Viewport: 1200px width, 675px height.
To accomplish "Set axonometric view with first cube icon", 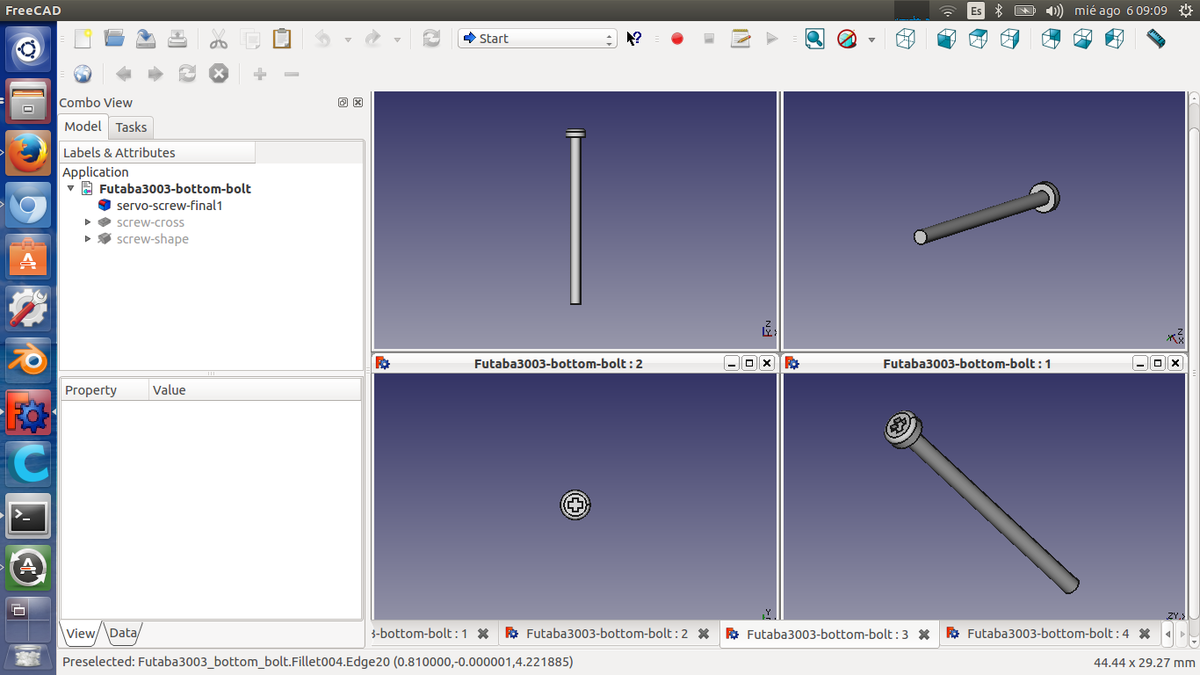I will (x=905, y=39).
